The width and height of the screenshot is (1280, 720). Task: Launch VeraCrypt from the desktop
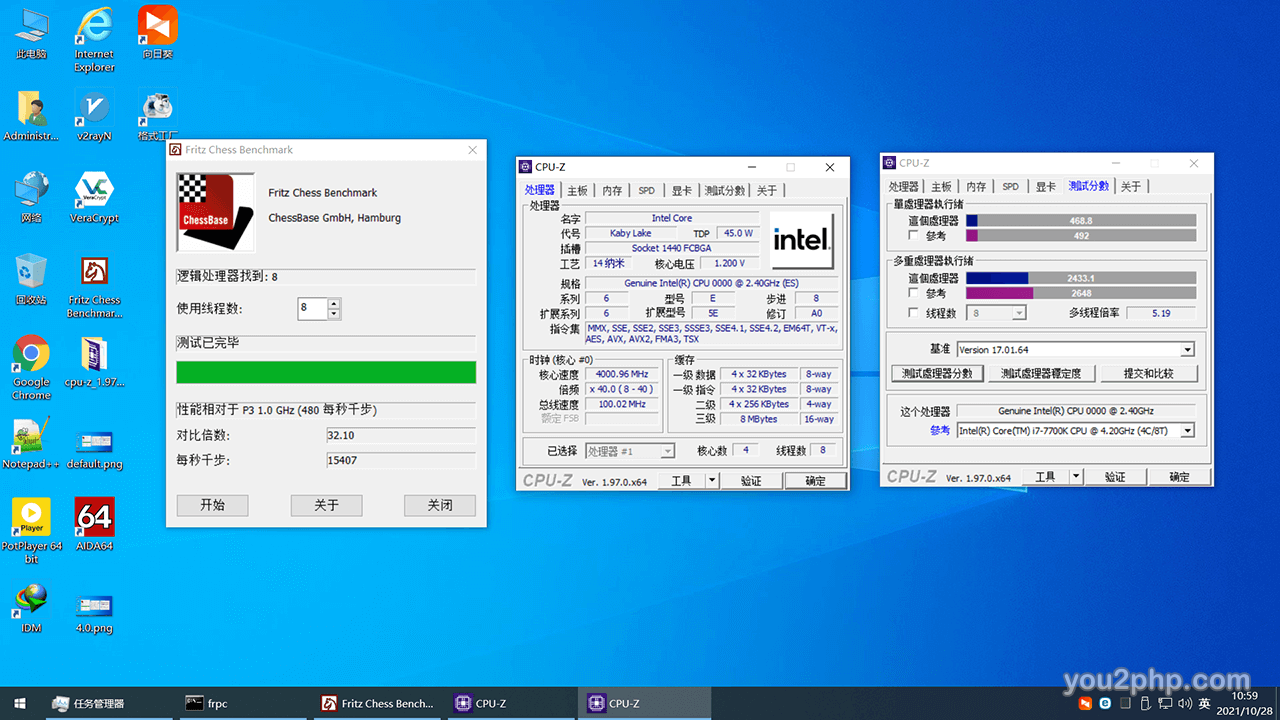coord(94,197)
